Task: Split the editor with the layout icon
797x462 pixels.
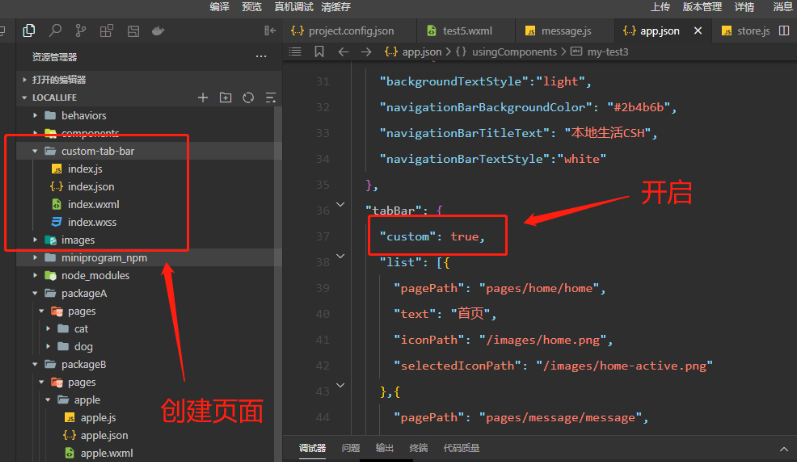Action: click(784, 30)
